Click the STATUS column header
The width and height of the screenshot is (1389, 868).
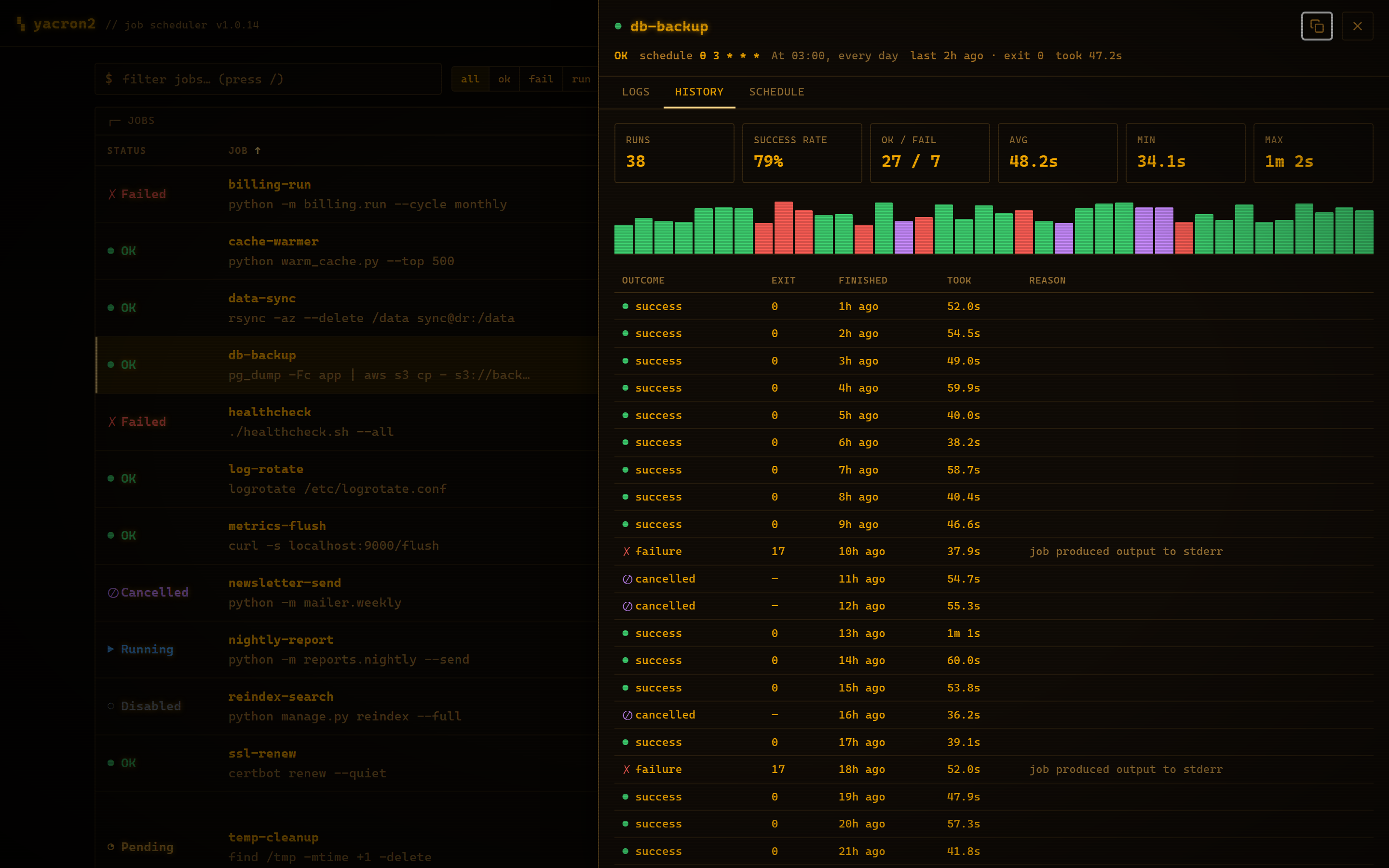click(x=126, y=150)
